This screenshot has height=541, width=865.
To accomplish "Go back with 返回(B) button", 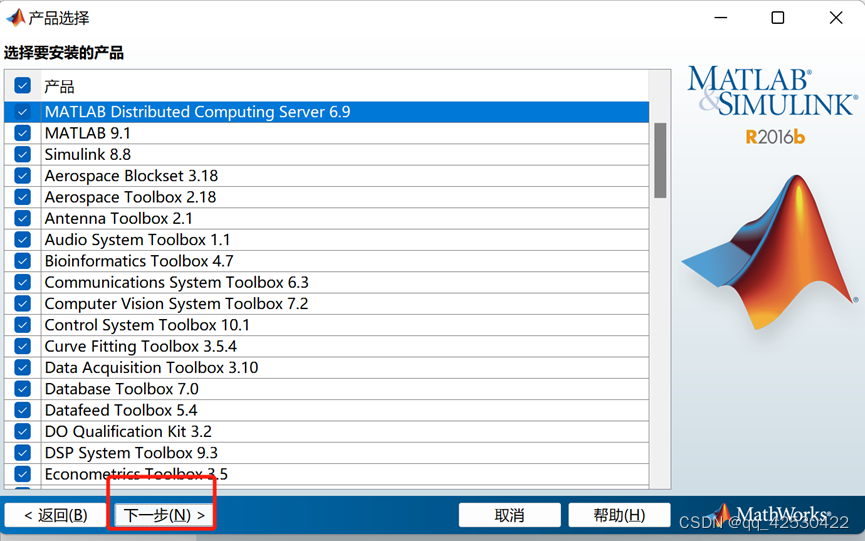I will pyautogui.click(x=55, y=515).
